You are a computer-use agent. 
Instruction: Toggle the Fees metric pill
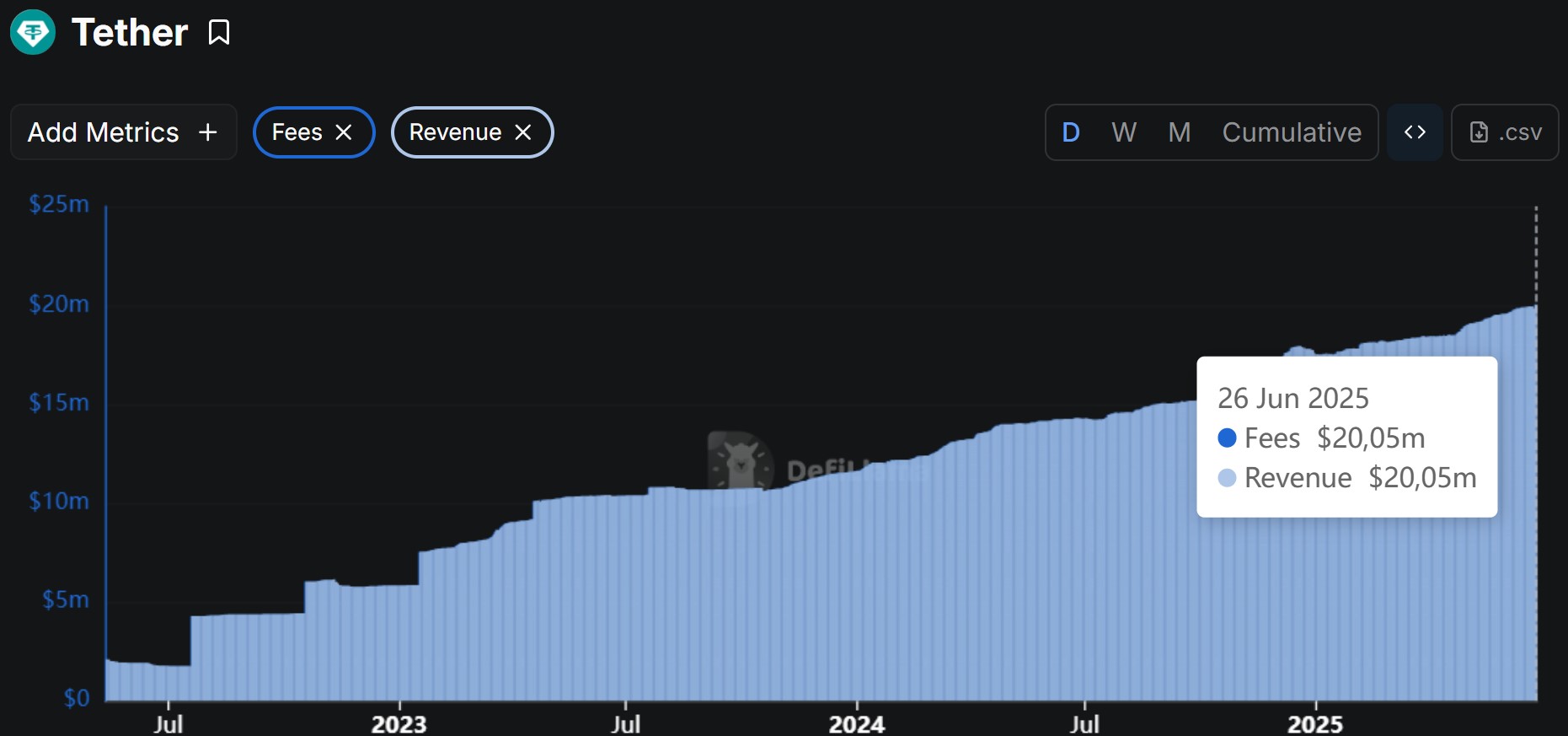tap(297, 132)
